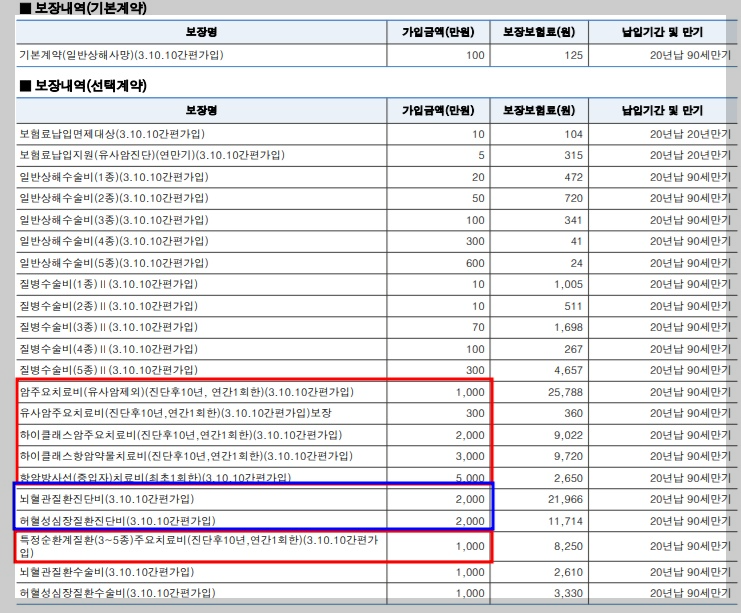Click premium value 2,650

click(569, 478)
